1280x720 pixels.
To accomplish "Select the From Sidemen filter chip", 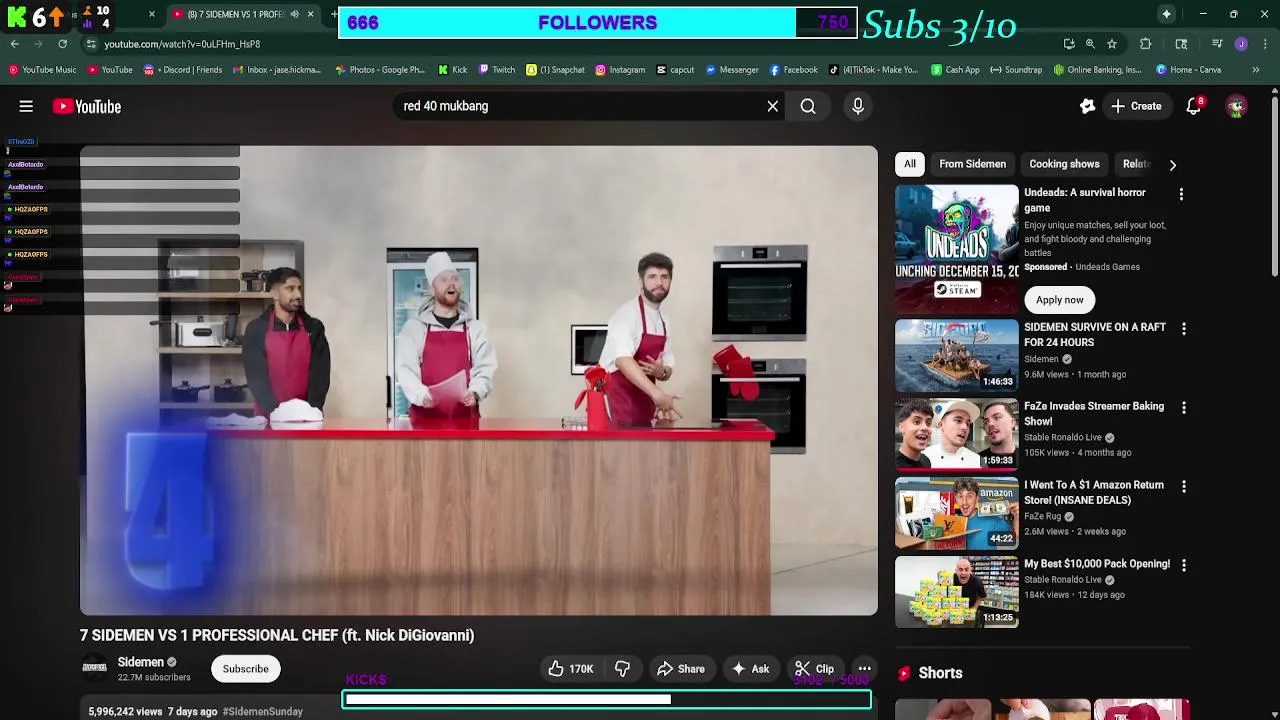I will (x=972, y=164).
